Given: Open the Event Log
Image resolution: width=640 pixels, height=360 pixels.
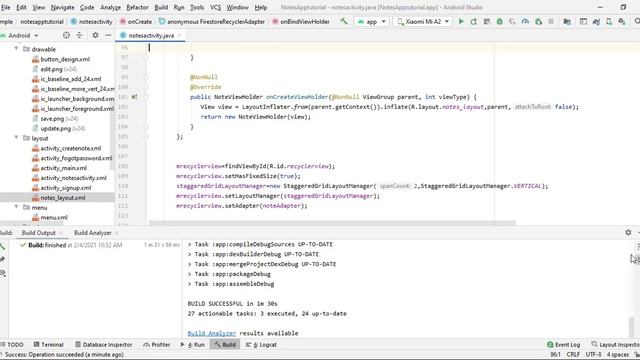Looking at the screenshot, I should (563, 344).
